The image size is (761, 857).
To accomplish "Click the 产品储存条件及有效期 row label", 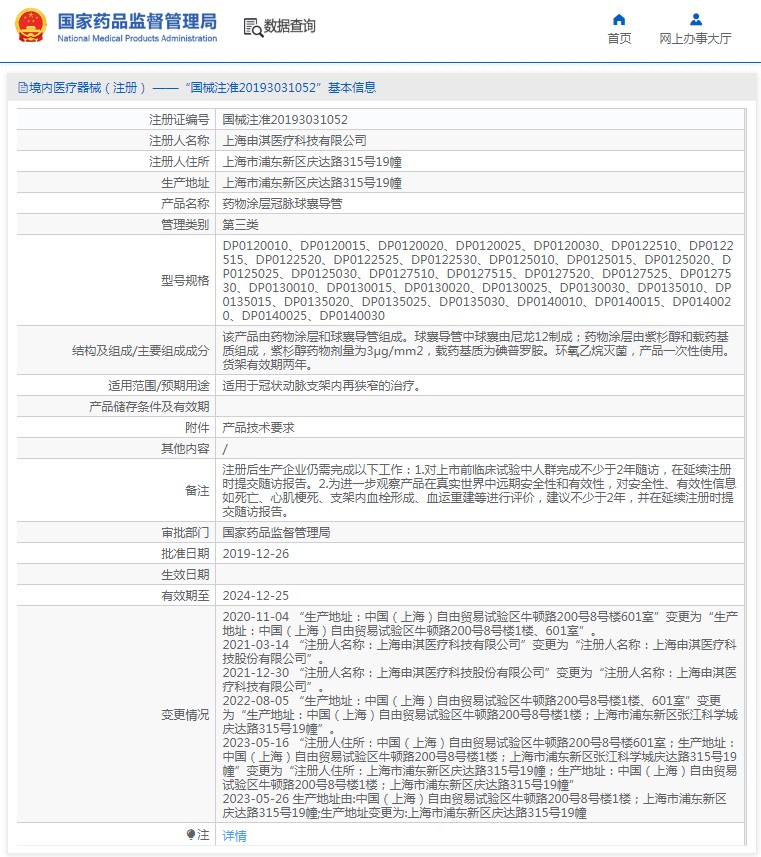I will pyautogui.click(x=149, y=406).
